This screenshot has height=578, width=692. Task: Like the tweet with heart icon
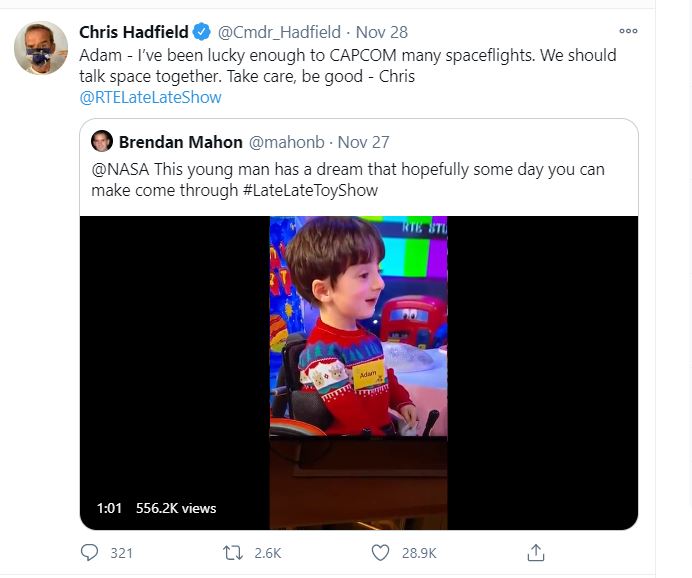380,552
